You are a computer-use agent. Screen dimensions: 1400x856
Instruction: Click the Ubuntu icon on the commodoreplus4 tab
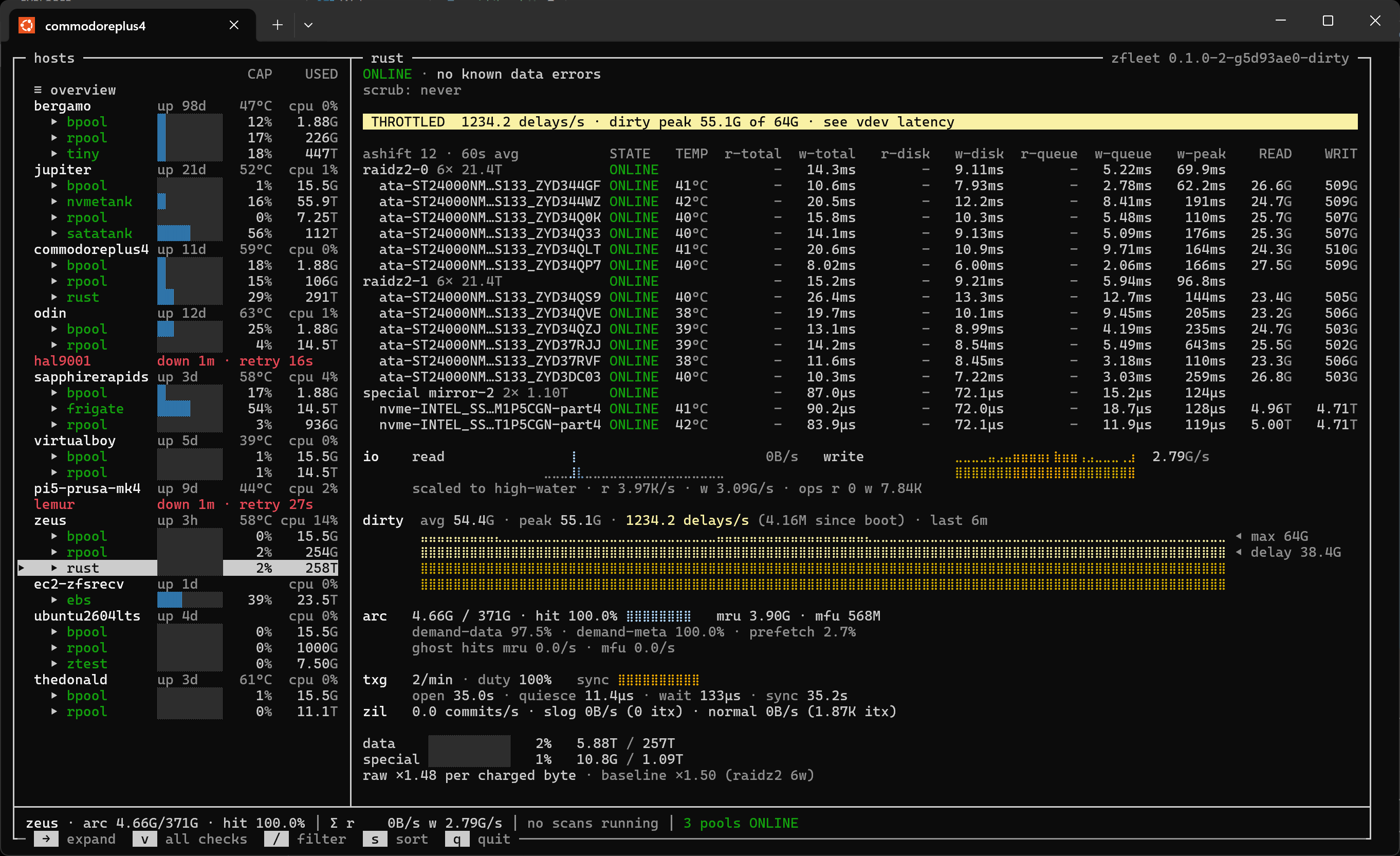[x=27, y=26]
